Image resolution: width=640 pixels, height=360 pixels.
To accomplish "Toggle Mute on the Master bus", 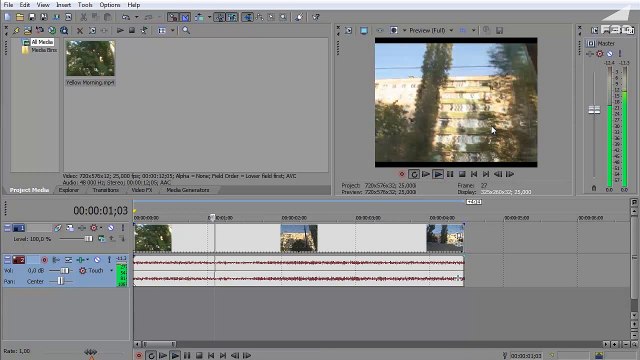I will (x=609, y=54).
